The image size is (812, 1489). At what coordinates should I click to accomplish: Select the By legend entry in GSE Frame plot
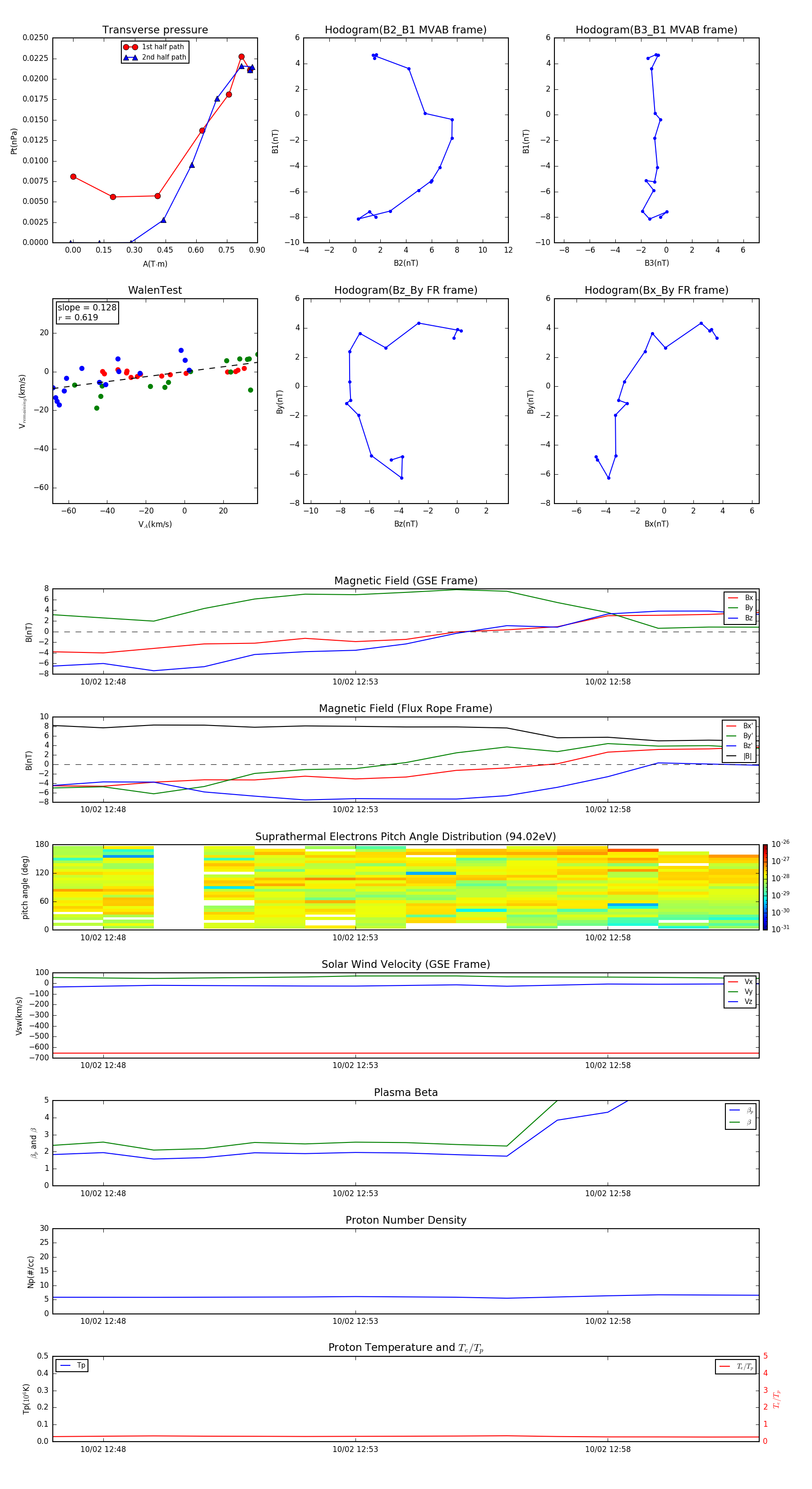740,607
